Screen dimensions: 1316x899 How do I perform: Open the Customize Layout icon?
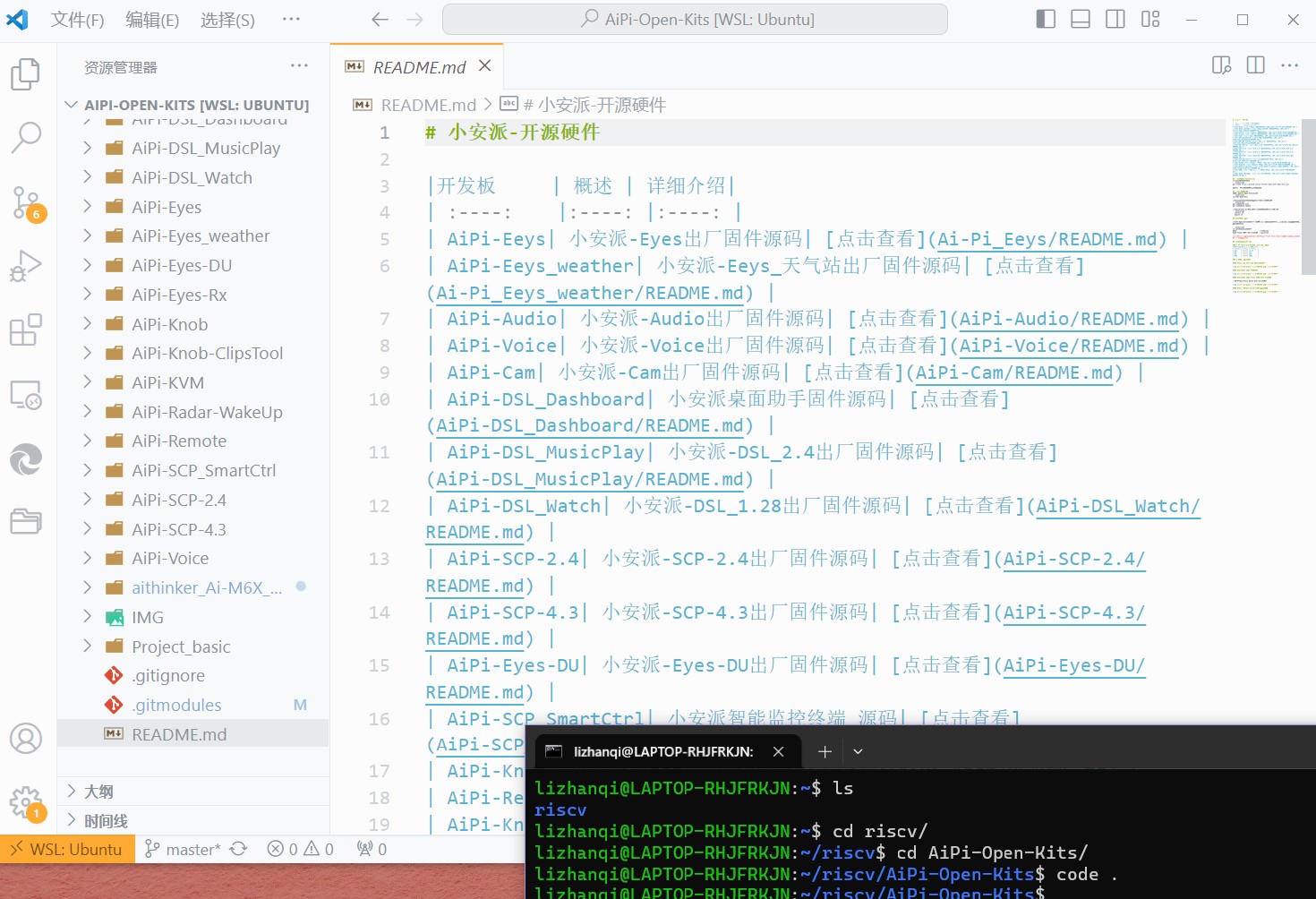(1150, 19)
